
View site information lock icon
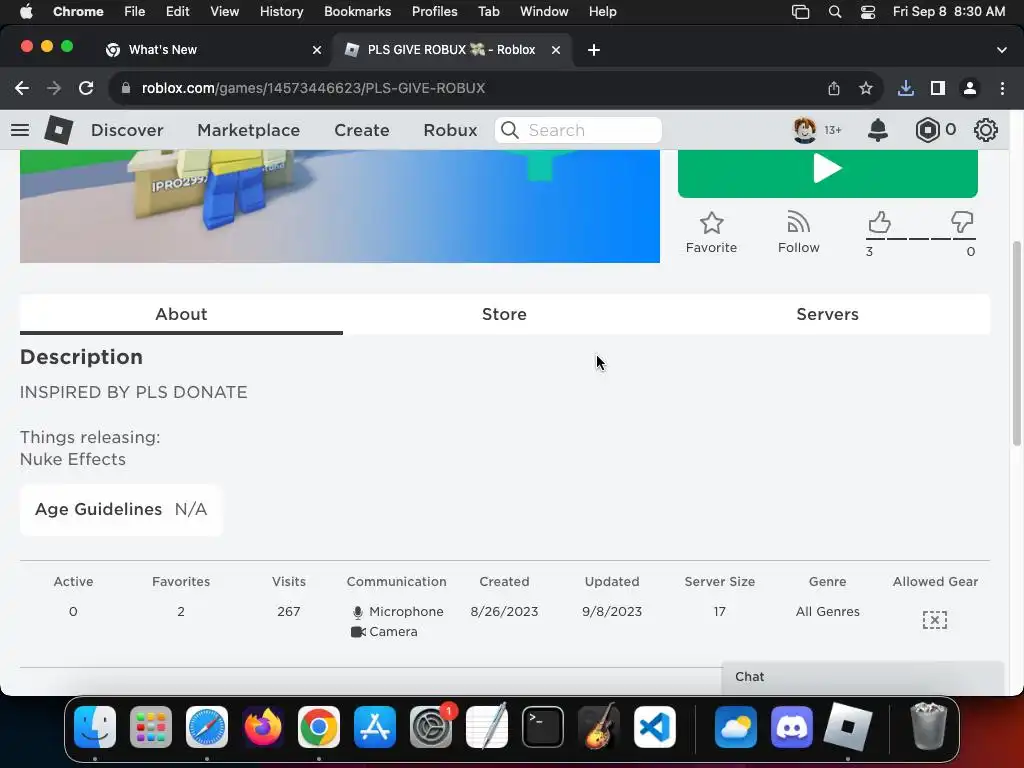click(x=127, y=88)
